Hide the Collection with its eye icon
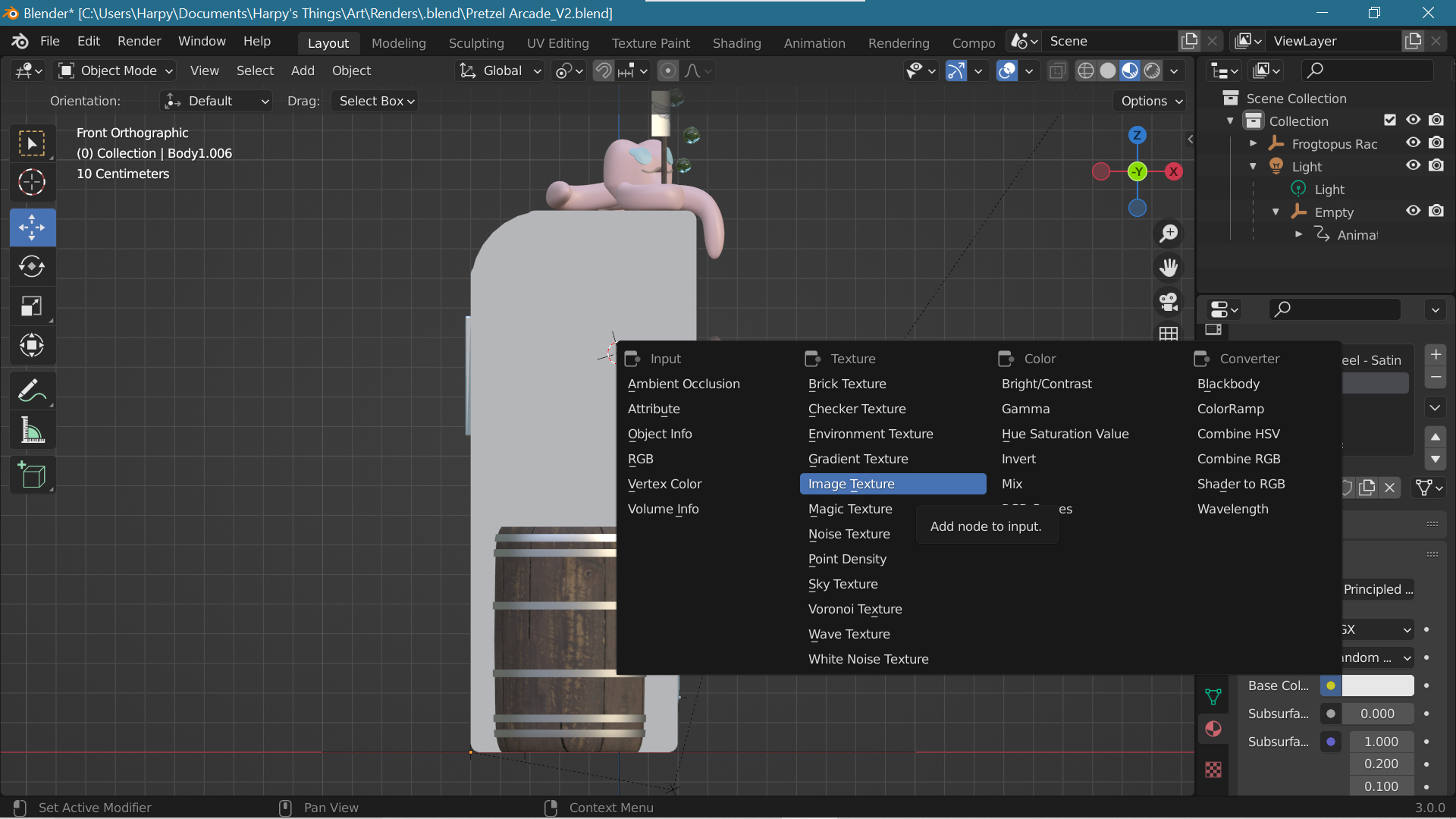Screen dimensions: 1456x819 pos(1413,120)
